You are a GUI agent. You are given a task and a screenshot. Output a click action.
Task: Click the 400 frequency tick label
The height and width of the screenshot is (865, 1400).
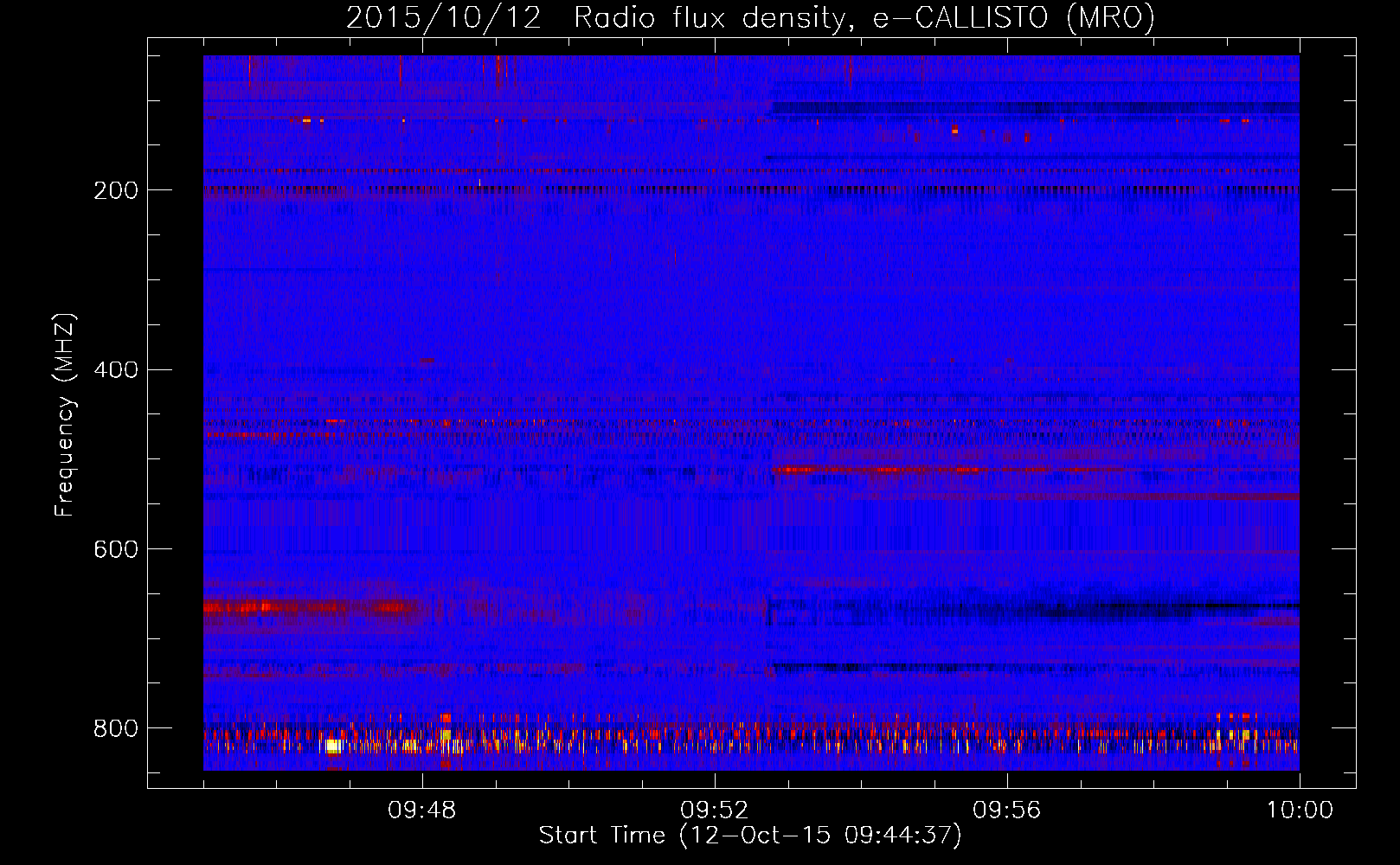click(x=115, y=370)
